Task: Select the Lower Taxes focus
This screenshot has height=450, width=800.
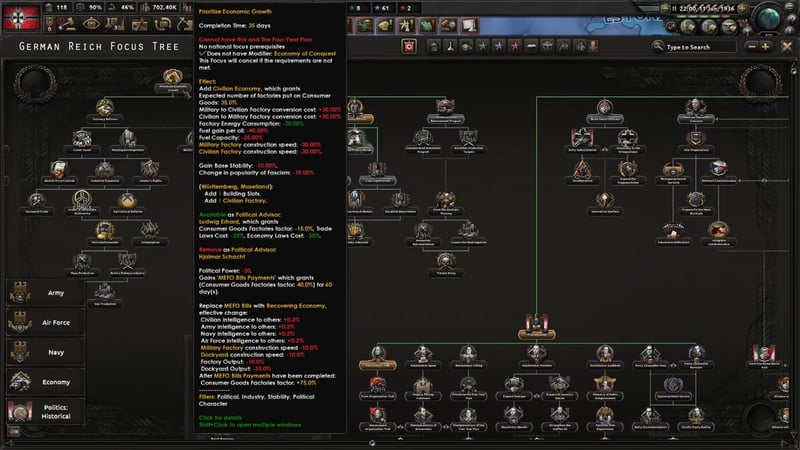Action: point(82,141)
